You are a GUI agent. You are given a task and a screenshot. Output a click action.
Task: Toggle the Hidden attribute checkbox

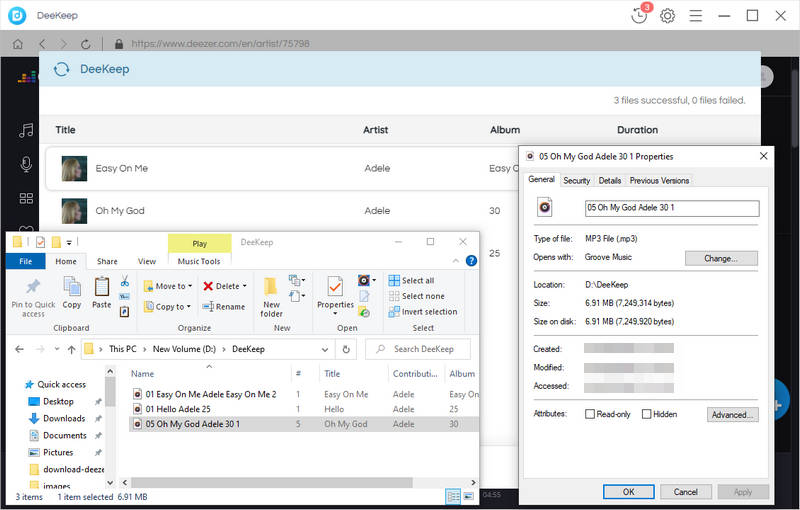pos(646,414)
